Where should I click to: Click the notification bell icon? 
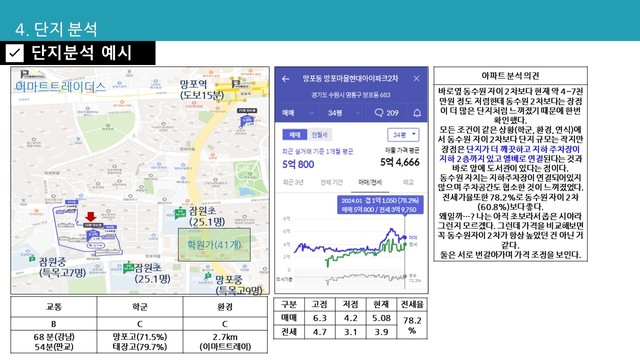417,113
